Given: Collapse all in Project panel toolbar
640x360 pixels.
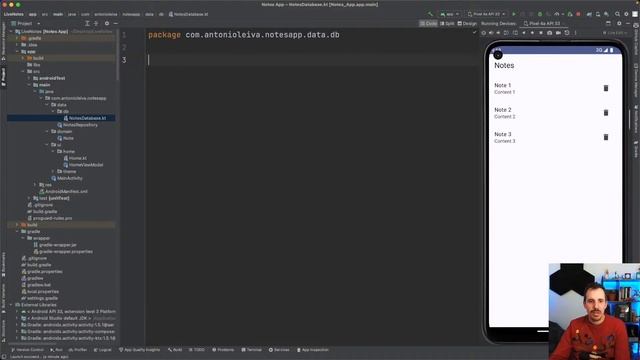Looking at the screenshot, I should tap(96, 23).
